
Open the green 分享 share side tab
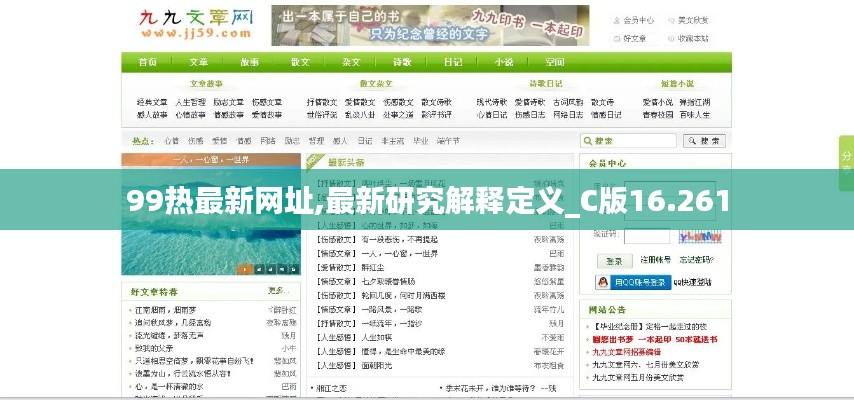(845, 163)
